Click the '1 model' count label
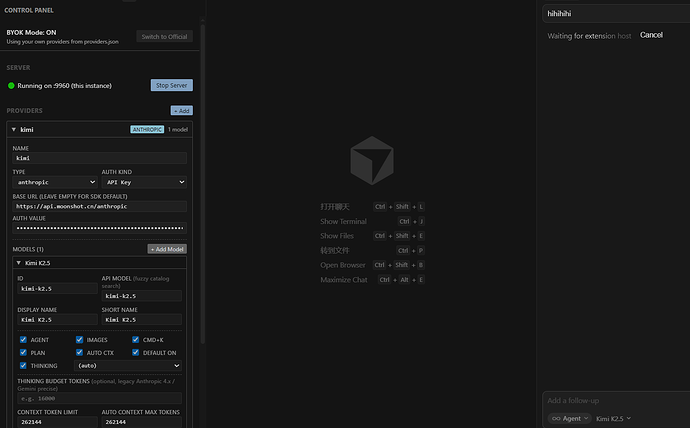The image size is (690, 428). tap(178, 129)
